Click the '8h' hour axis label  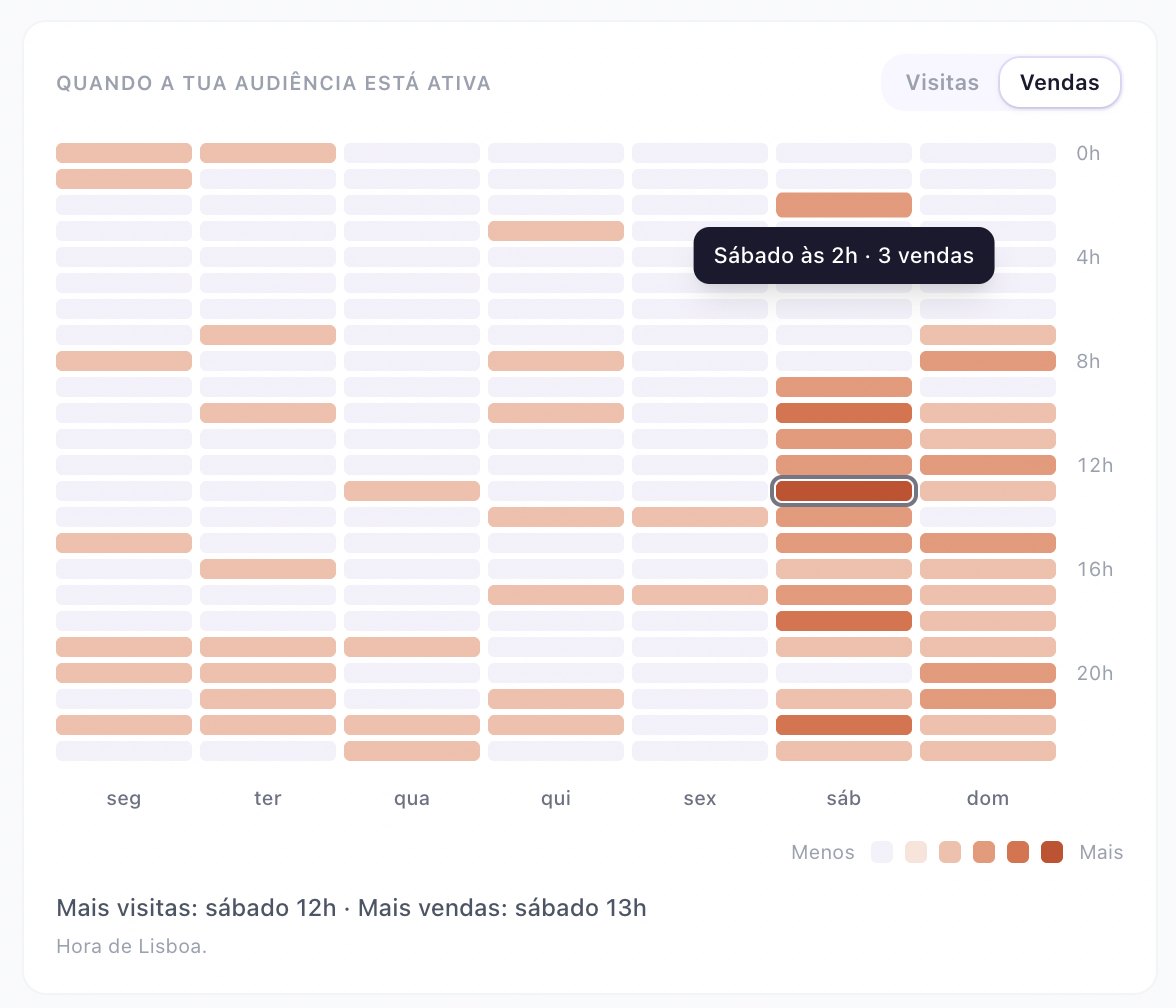[x=1088, y=361]
